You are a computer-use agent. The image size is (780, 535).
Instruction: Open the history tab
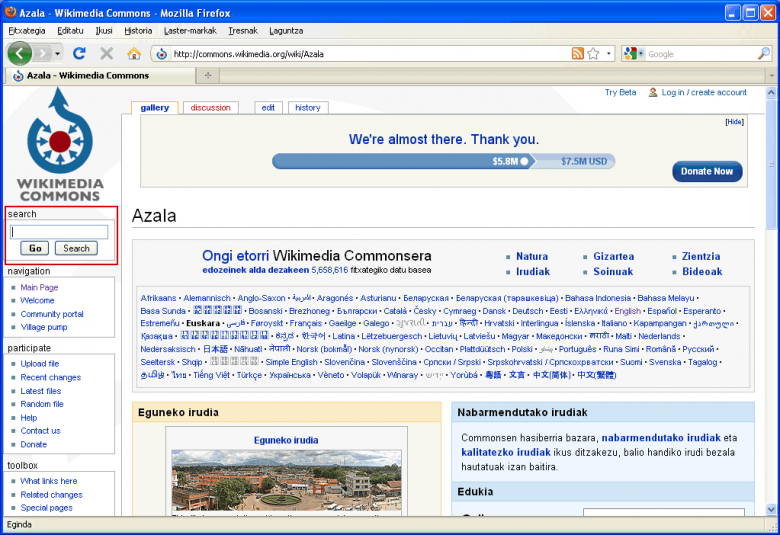point(307,107)
